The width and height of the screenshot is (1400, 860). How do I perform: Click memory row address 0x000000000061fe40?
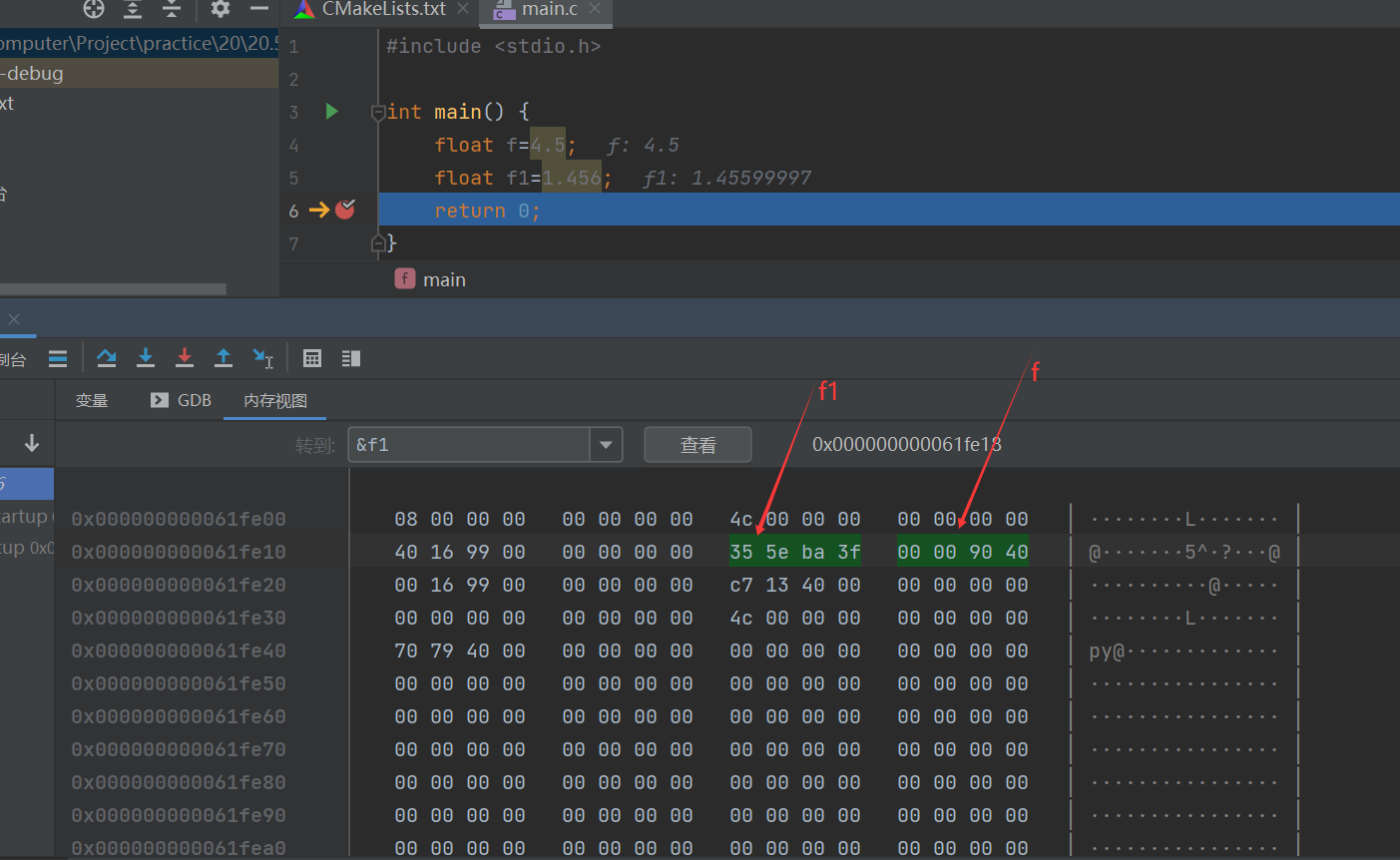click(x=179, y=650)
